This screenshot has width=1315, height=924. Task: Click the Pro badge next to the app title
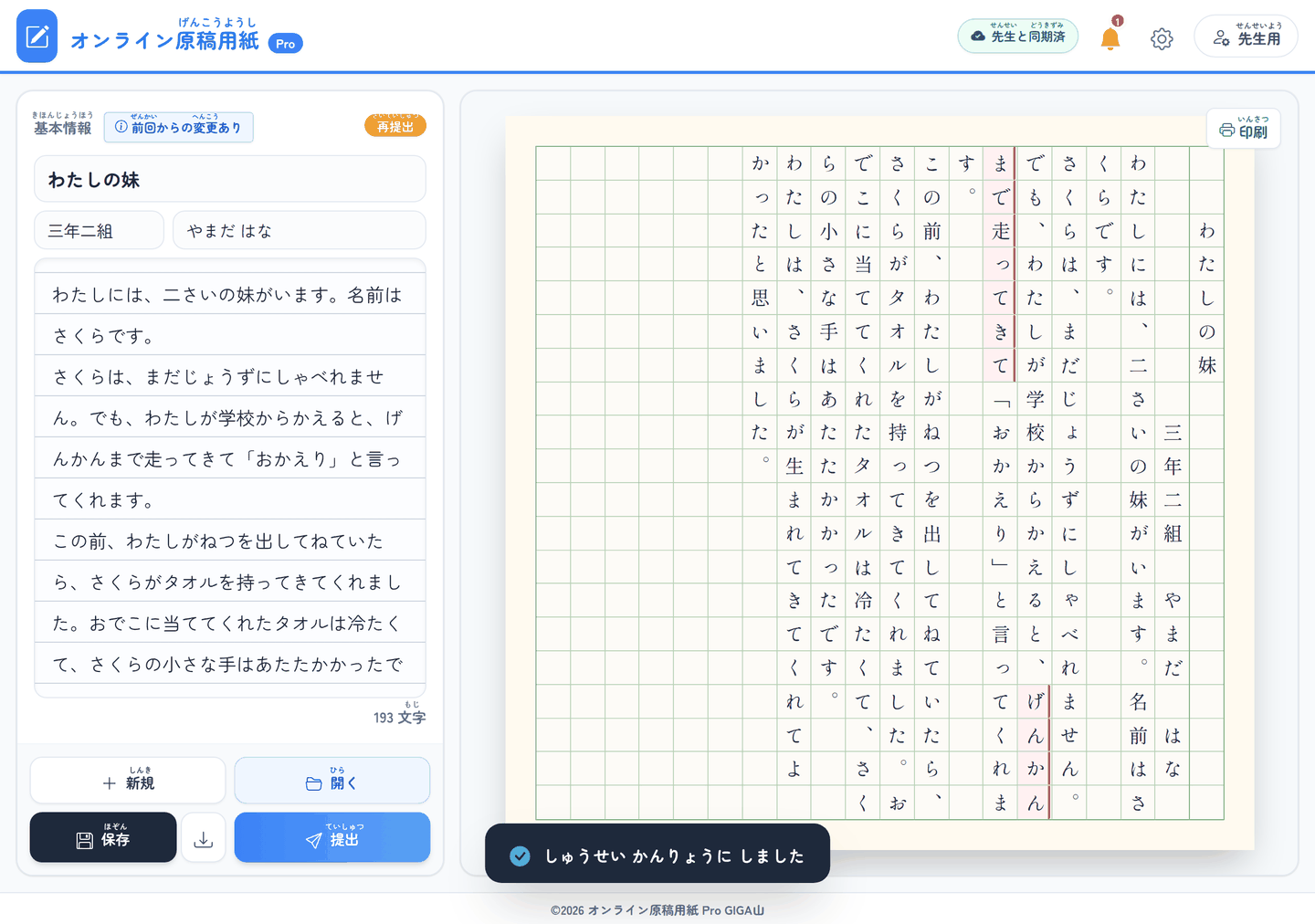285,43
